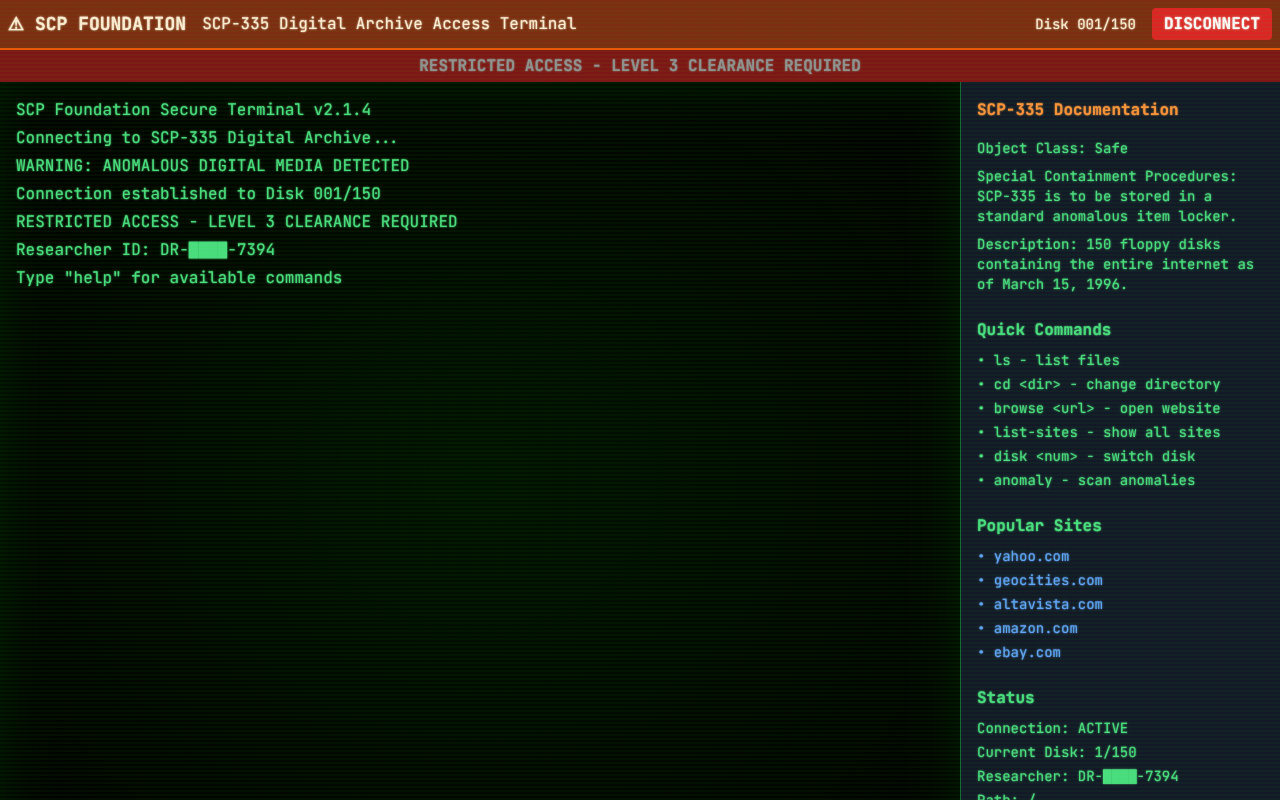Visit the ebay.com link

point(1026,652)
